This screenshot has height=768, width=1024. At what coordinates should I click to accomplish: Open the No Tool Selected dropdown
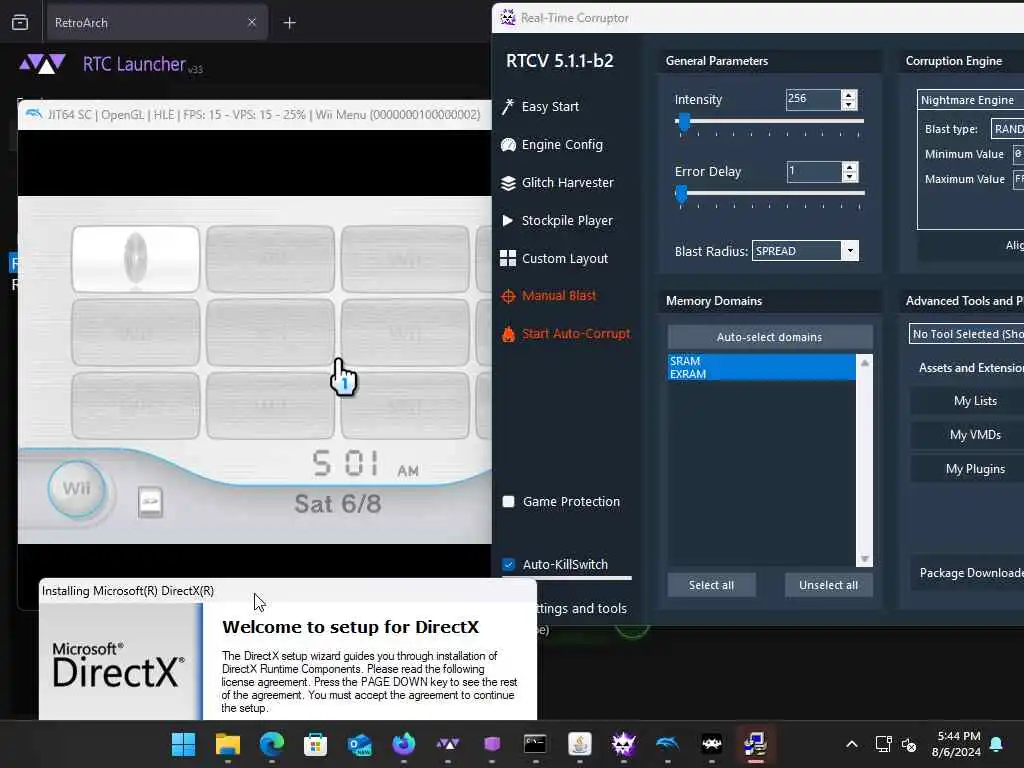[967, 334]
